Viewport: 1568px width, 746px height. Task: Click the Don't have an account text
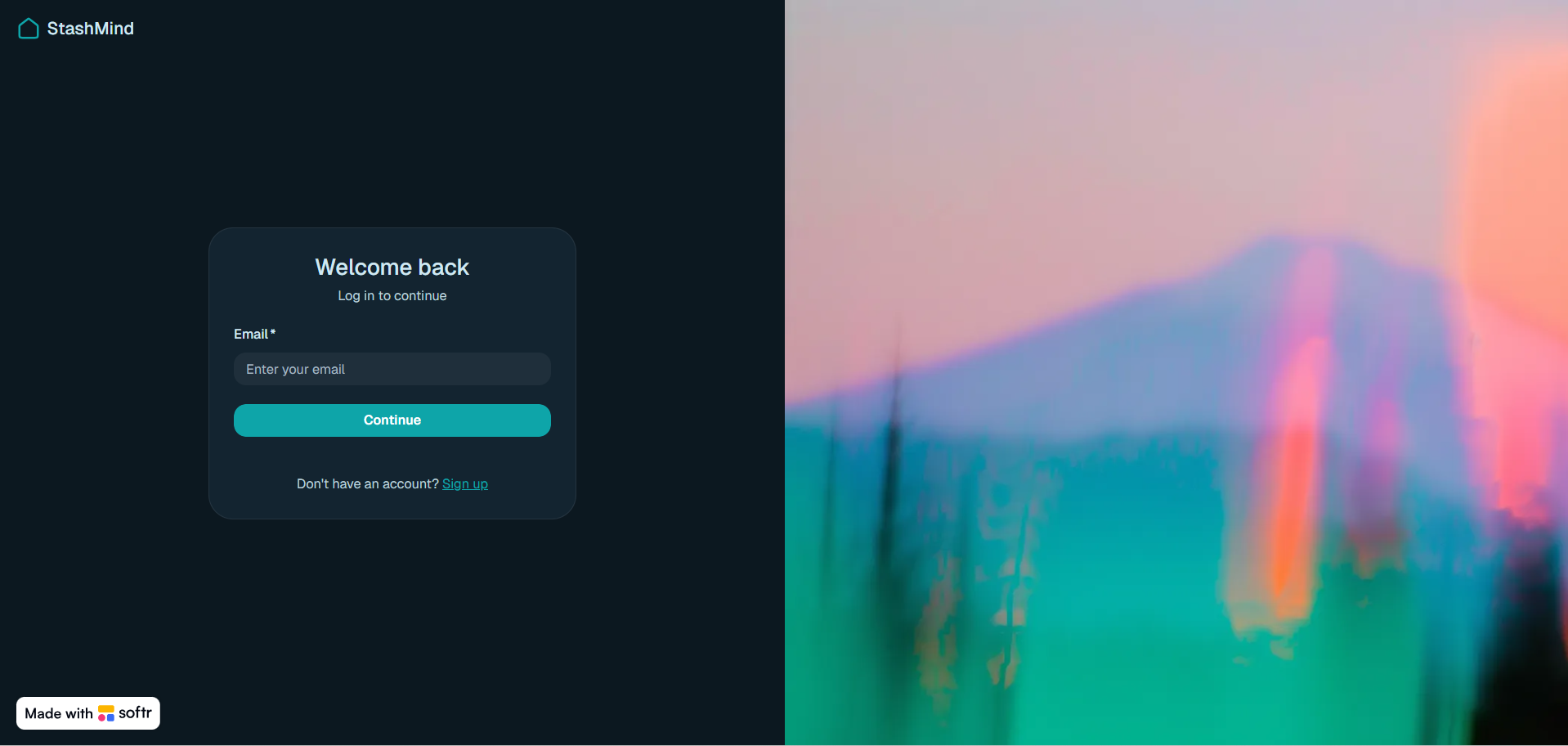click(x=368, y=484)
